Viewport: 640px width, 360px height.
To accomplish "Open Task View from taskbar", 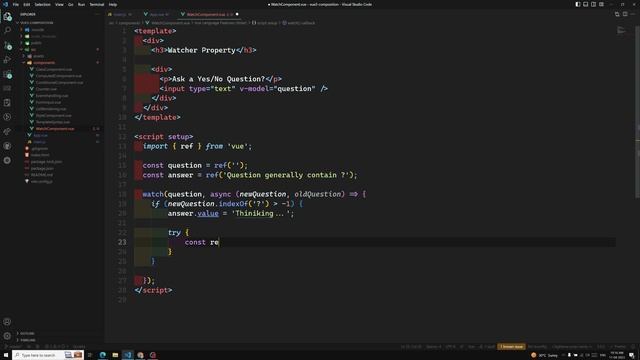I will click(x=90, y=355).
